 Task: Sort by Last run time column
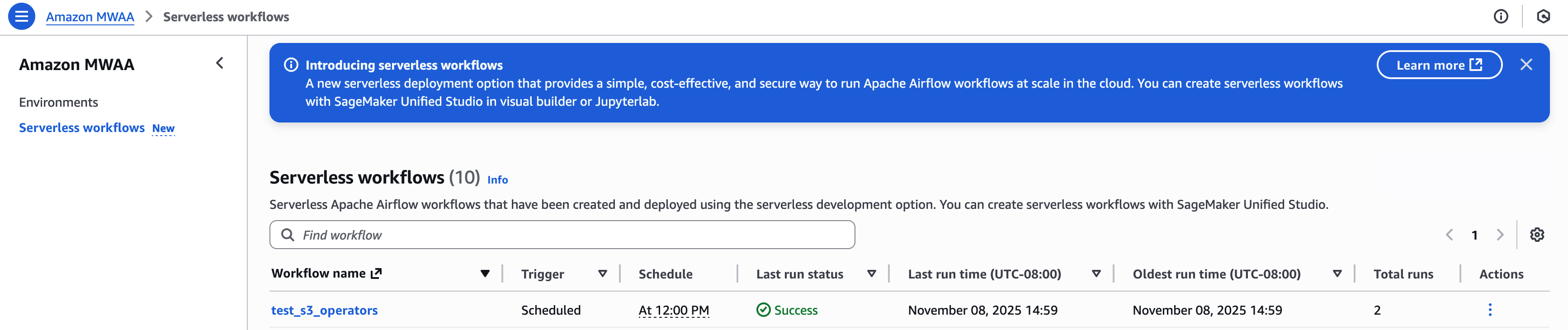point(1096,274)
